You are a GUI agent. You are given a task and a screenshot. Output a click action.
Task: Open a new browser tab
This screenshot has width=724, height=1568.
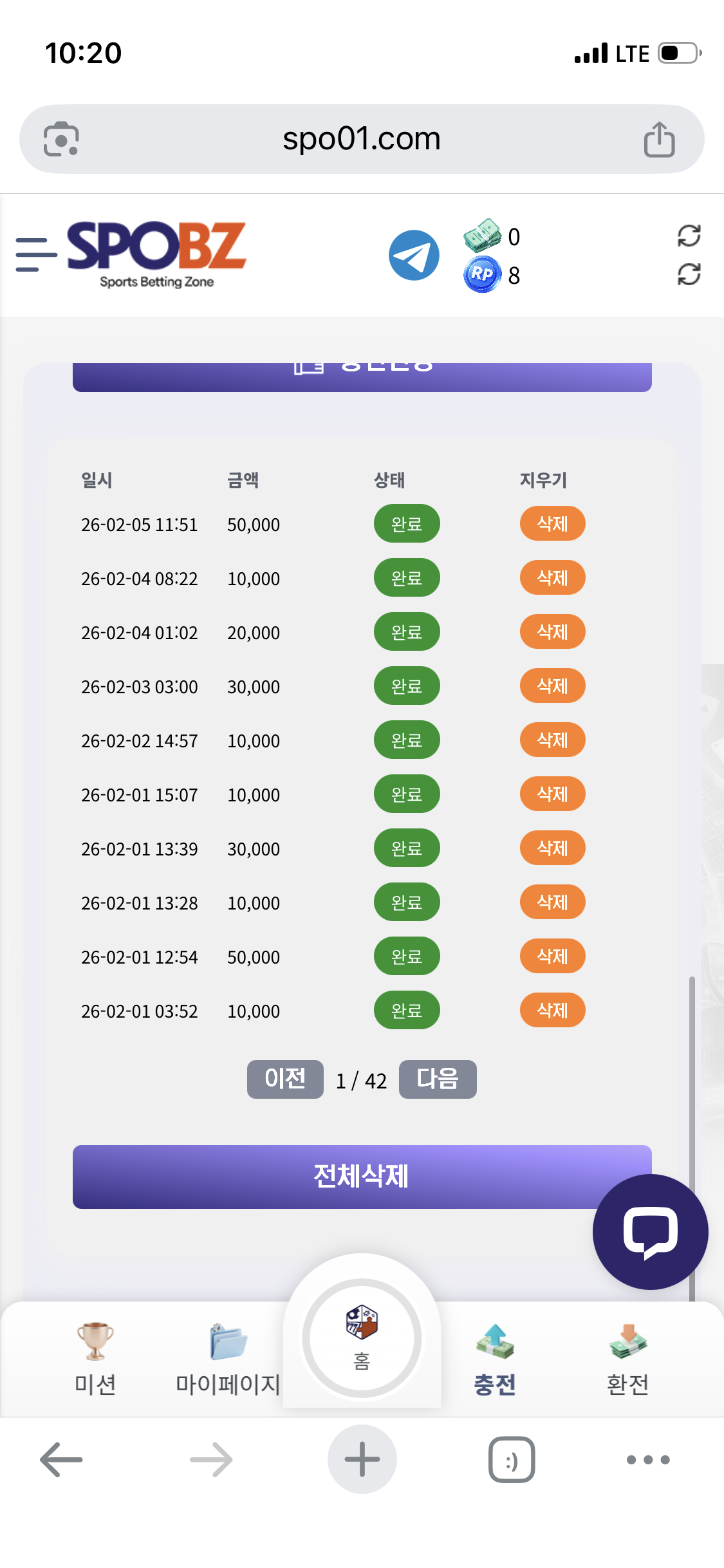click(362, 1459)
